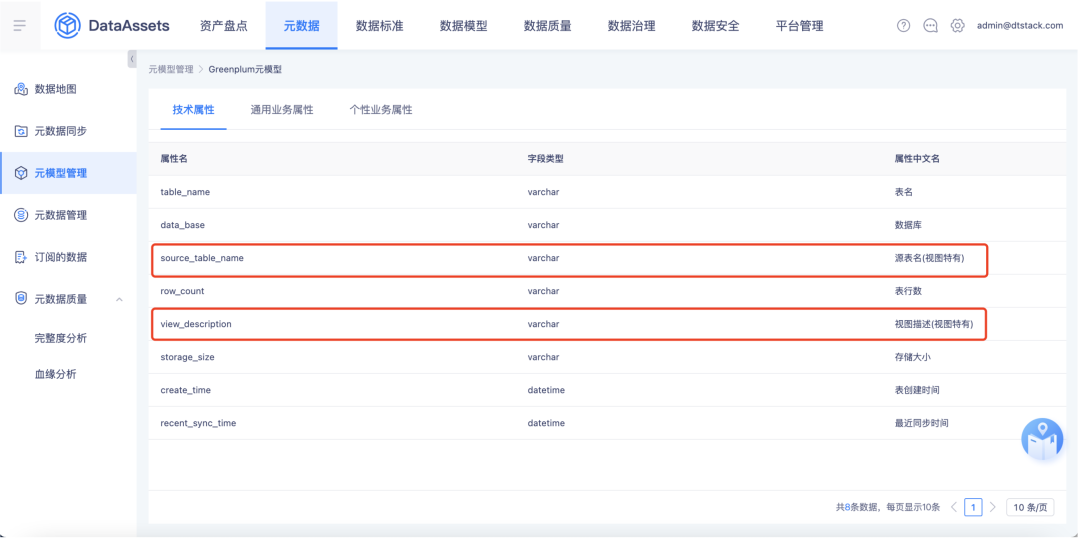This screenshot has height=538, width=1080.
Task: Go to next page arrow
Action: [993, 508]
